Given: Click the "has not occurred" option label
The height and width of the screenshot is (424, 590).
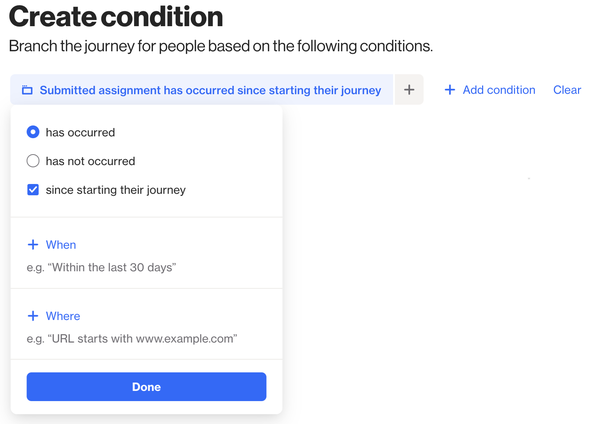Looking at the screenshot, I should pyautogui.click(x=90, y=161).
